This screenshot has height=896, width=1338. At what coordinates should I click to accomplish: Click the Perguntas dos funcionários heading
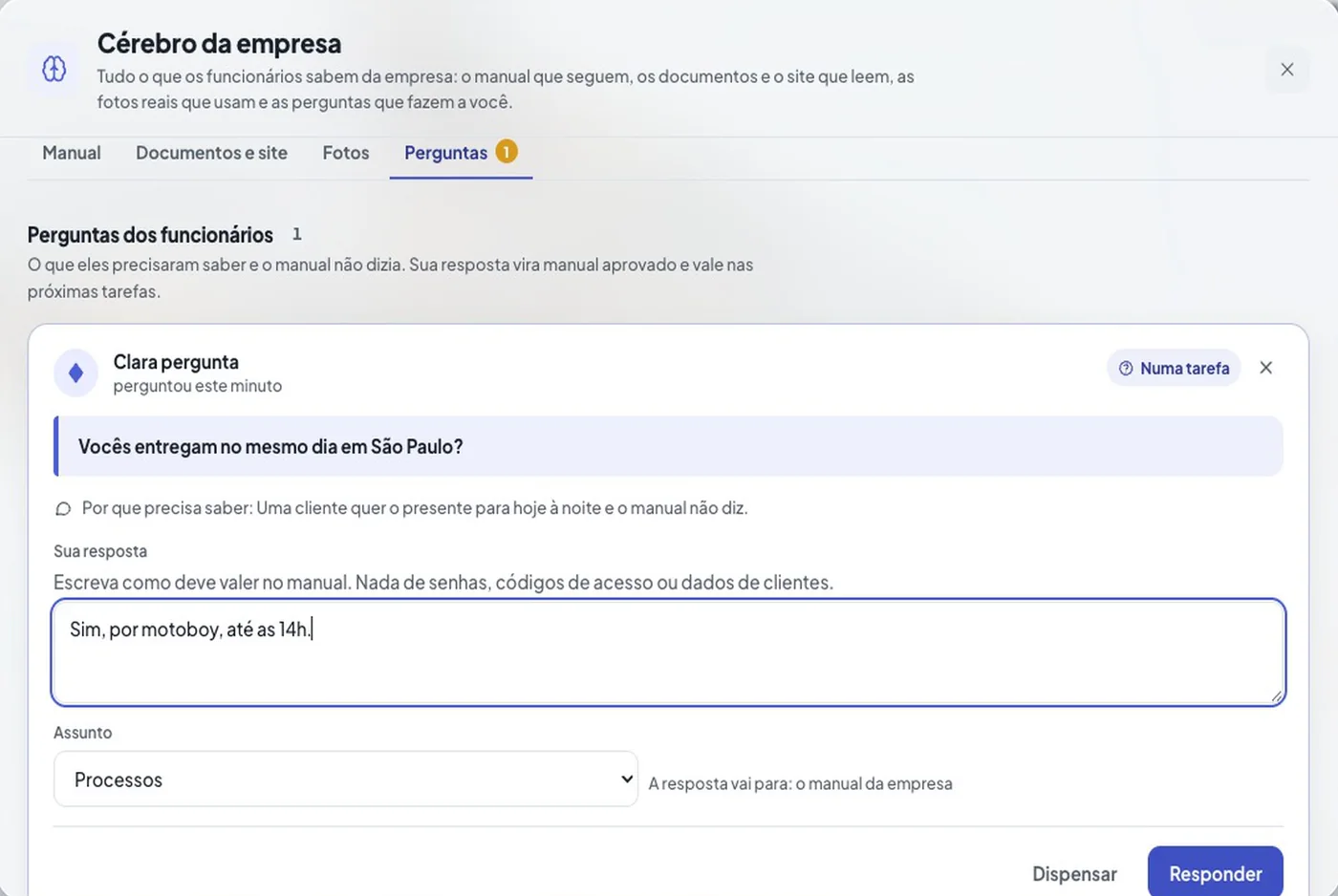pyautogui.click(x=150, y=235)
